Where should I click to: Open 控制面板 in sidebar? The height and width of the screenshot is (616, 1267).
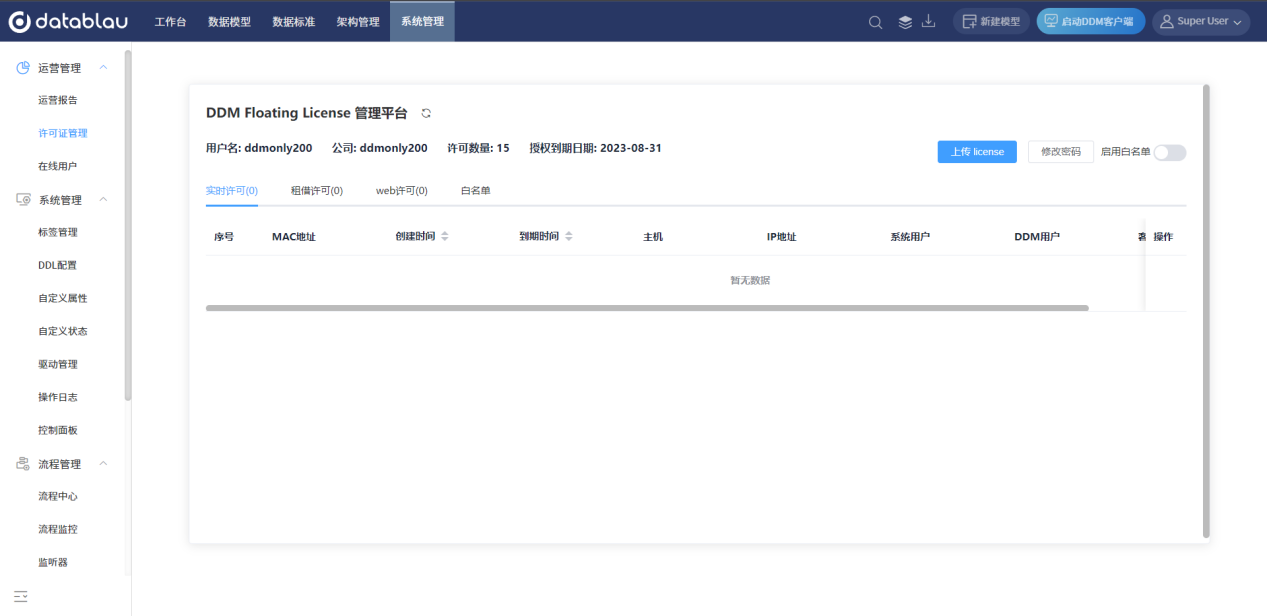pos(58,430)
